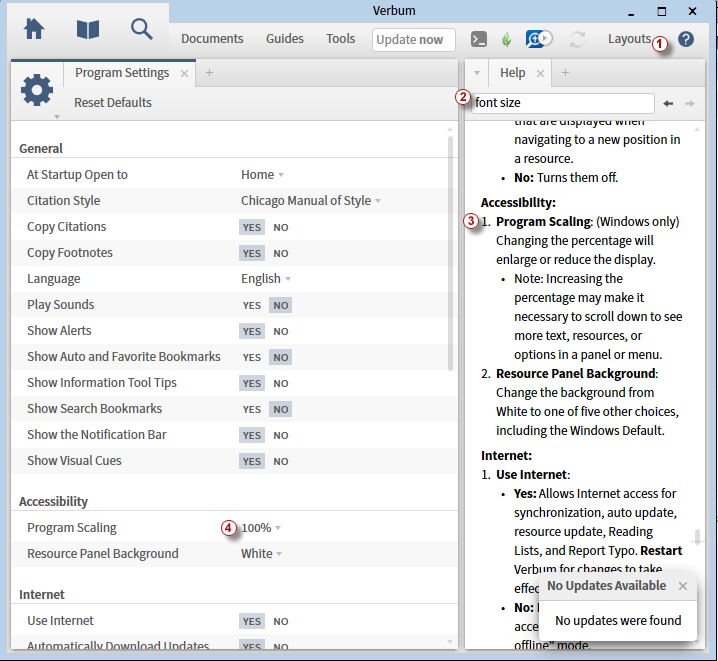The width and height of the screenshot is (718, 661).
Task: Open the Citation Style dropdown
Action: click(311, 201)
